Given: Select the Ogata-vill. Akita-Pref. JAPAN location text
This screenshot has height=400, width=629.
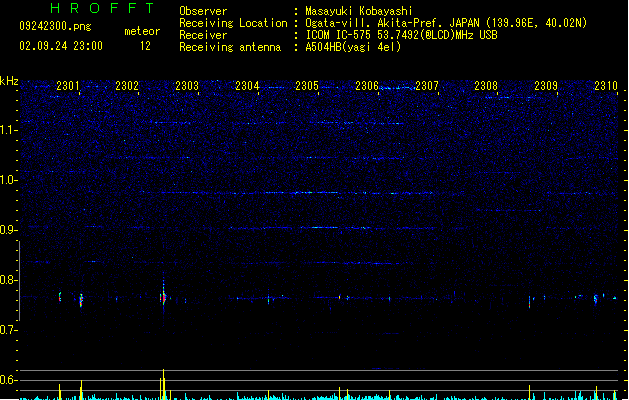Looking at the screenshot, I should click(446, 23).
